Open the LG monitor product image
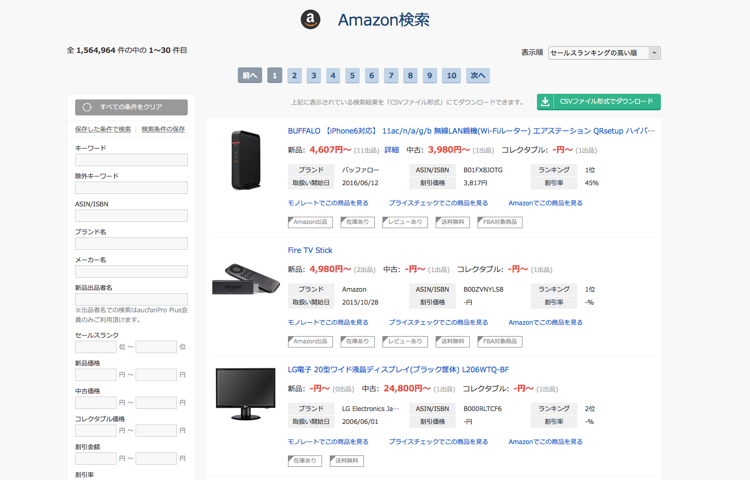The height and width of the screenshot is (480, 750). click(245, 393)
